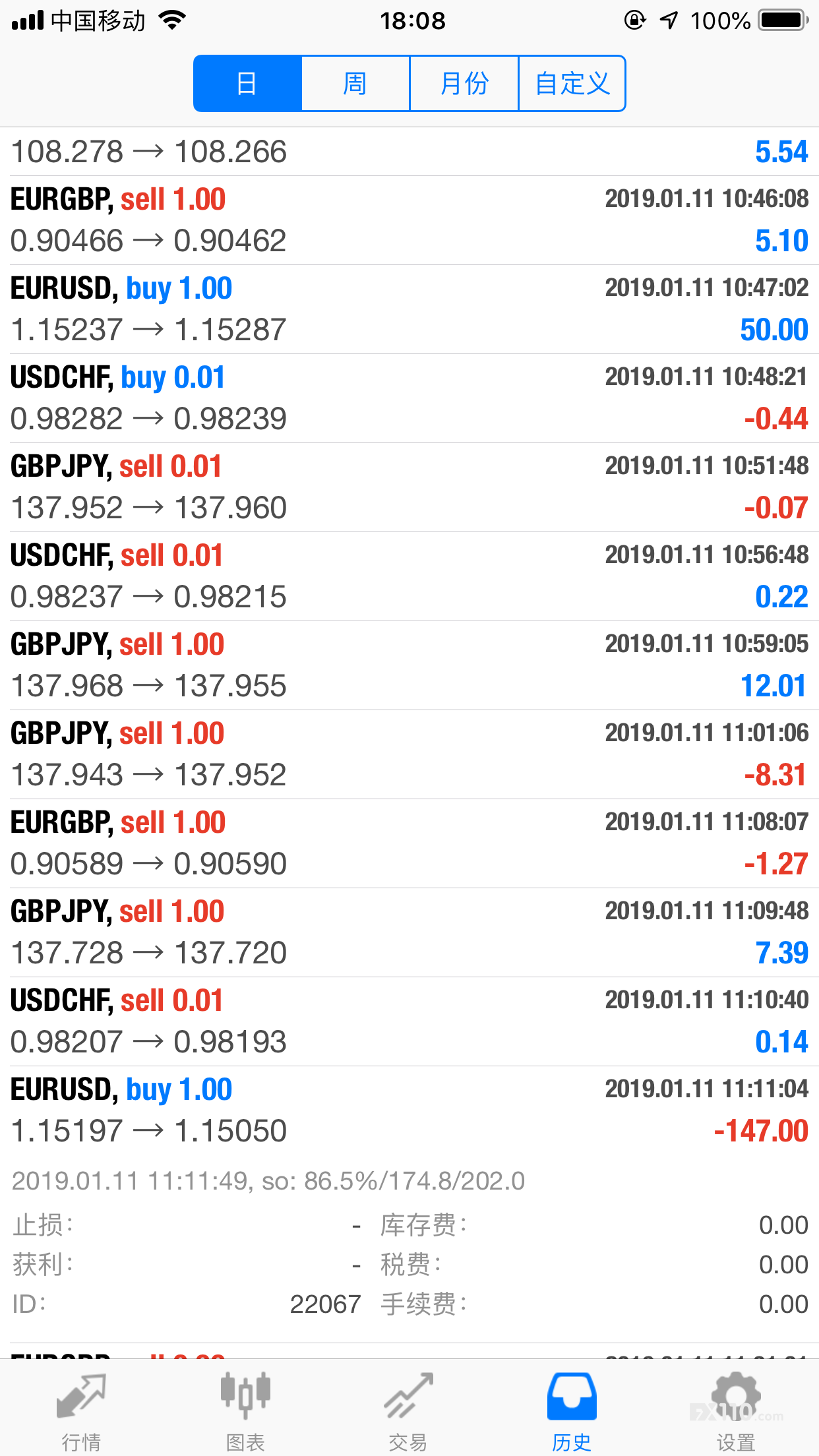The height and width of the screenshot is (1456, 819).
Task: Tap the location arrow status icon
Action: coord(669,20)
